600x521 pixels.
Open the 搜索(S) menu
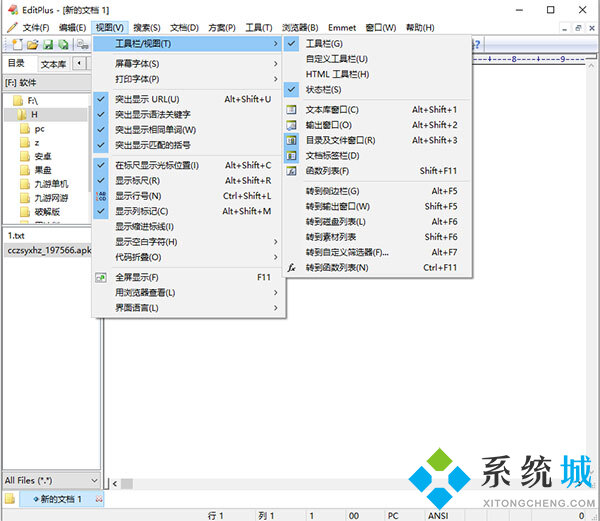(x=147, y=28)
